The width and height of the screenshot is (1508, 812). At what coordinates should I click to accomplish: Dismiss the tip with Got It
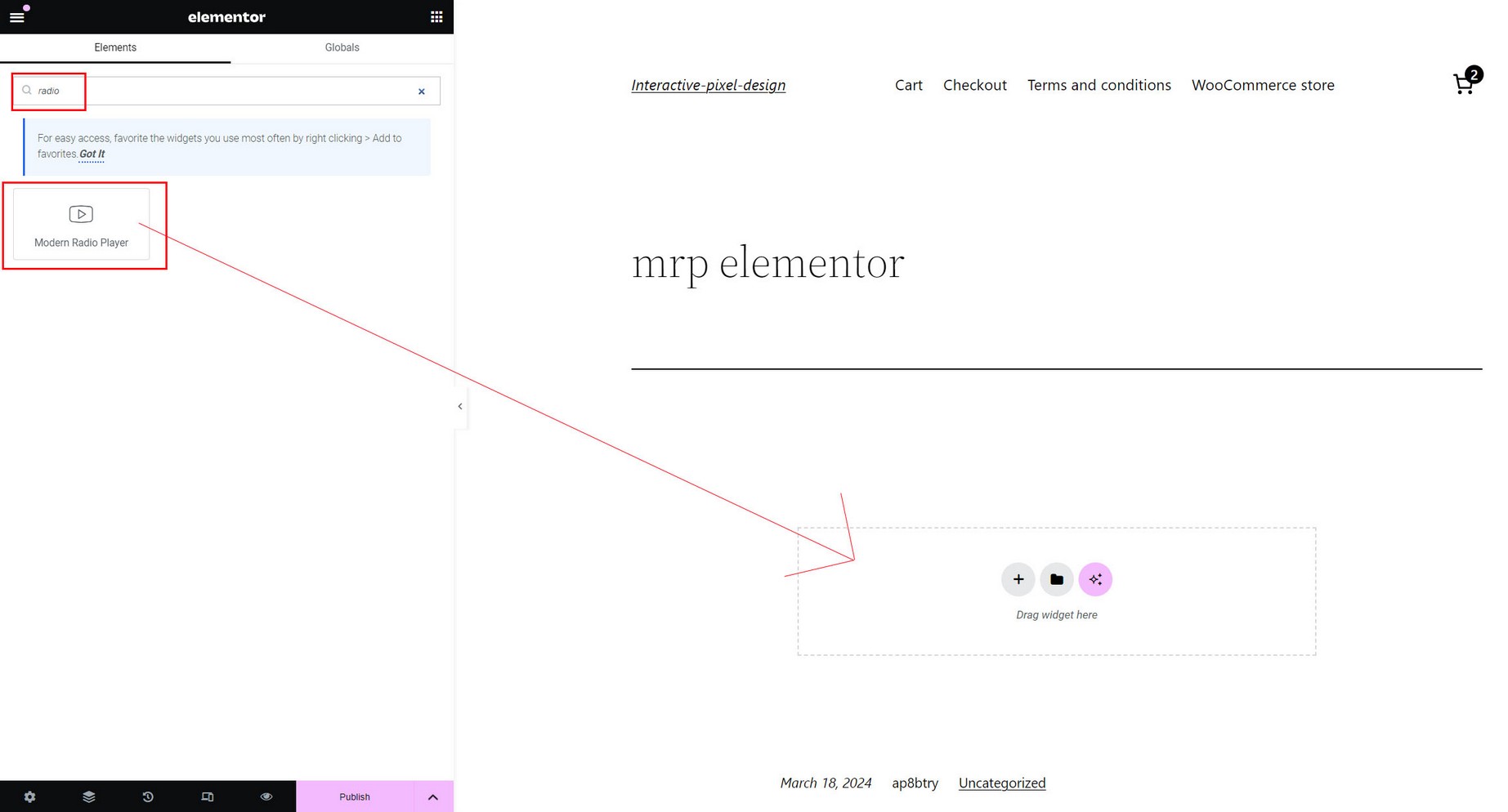[x=92, y=154]
